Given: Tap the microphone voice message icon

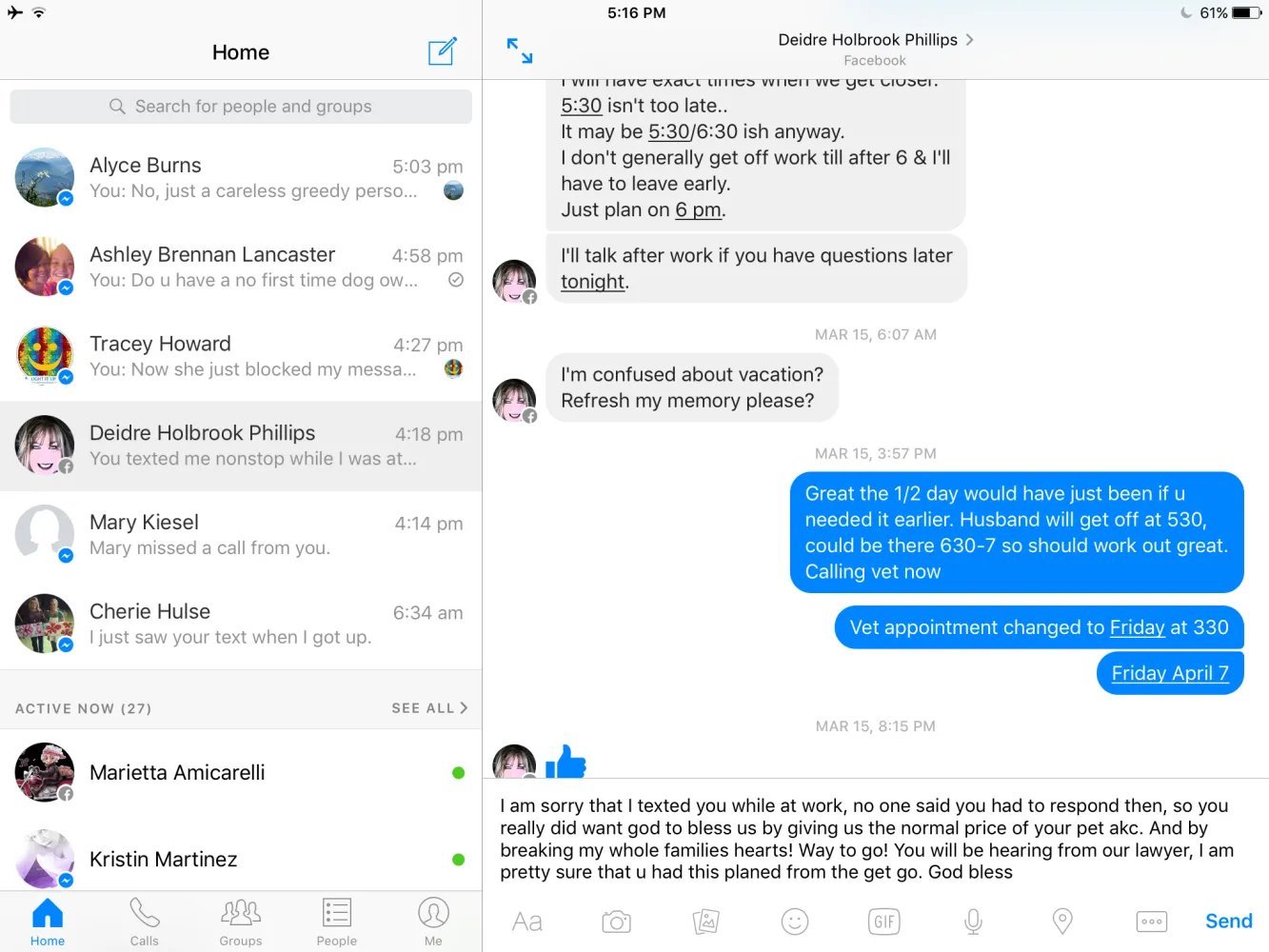Looking at the screenshot, I should (973, 922).
